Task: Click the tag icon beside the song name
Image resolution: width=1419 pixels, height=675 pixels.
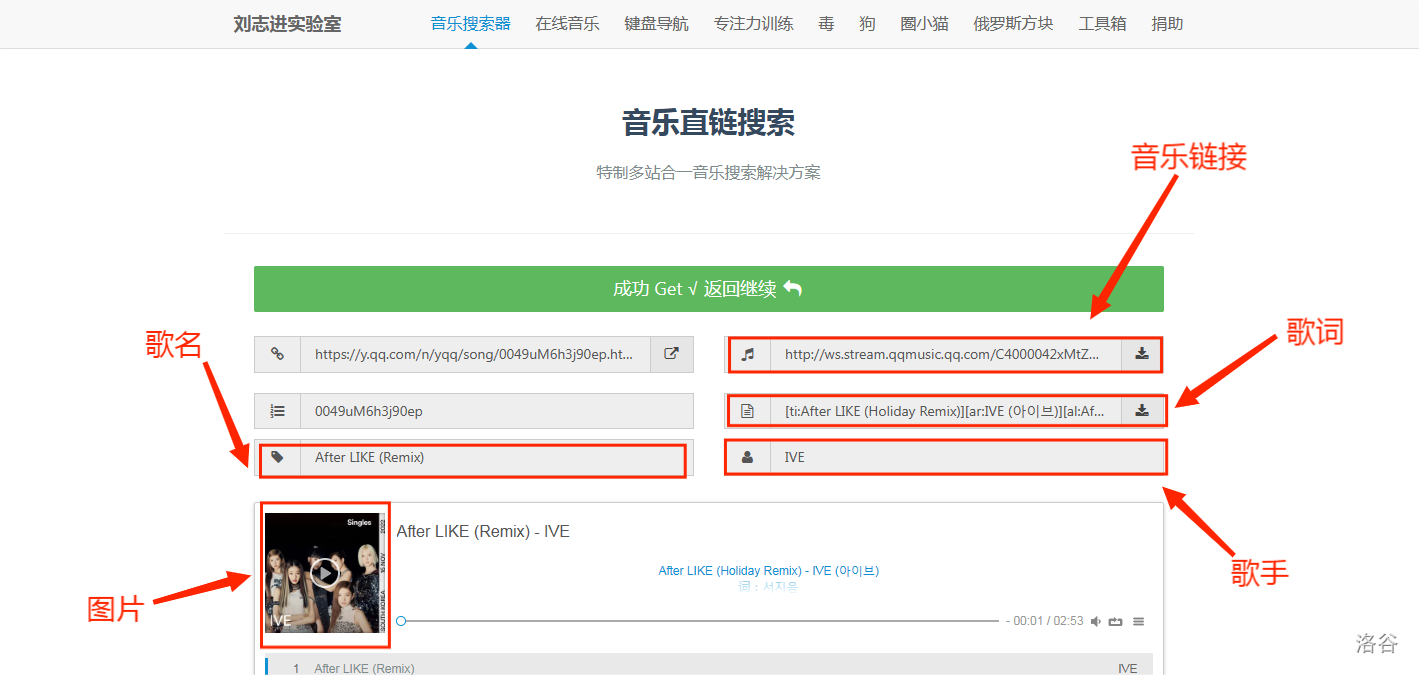Action: pos(278,458)
